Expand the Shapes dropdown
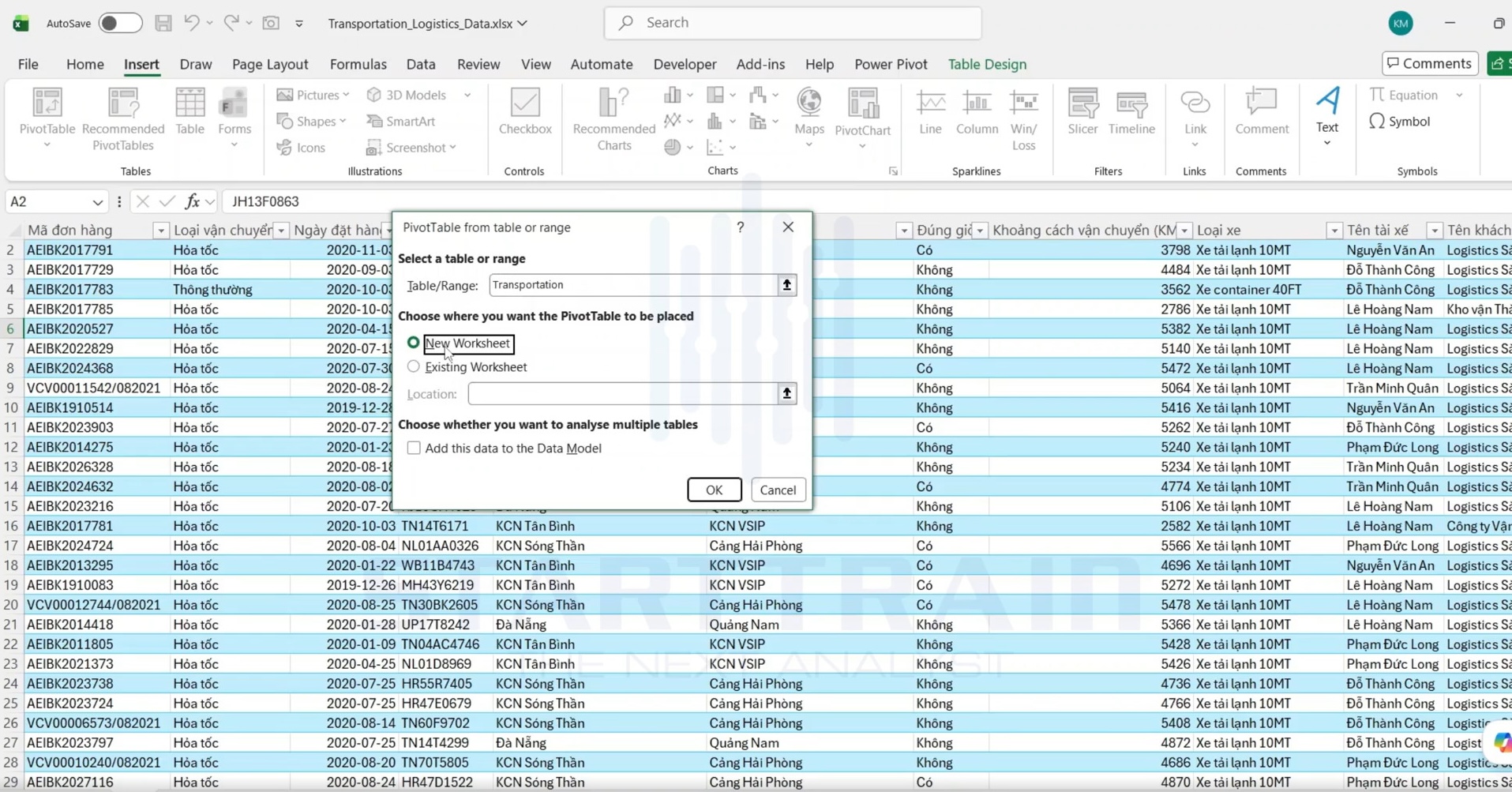 pos(343,122)
